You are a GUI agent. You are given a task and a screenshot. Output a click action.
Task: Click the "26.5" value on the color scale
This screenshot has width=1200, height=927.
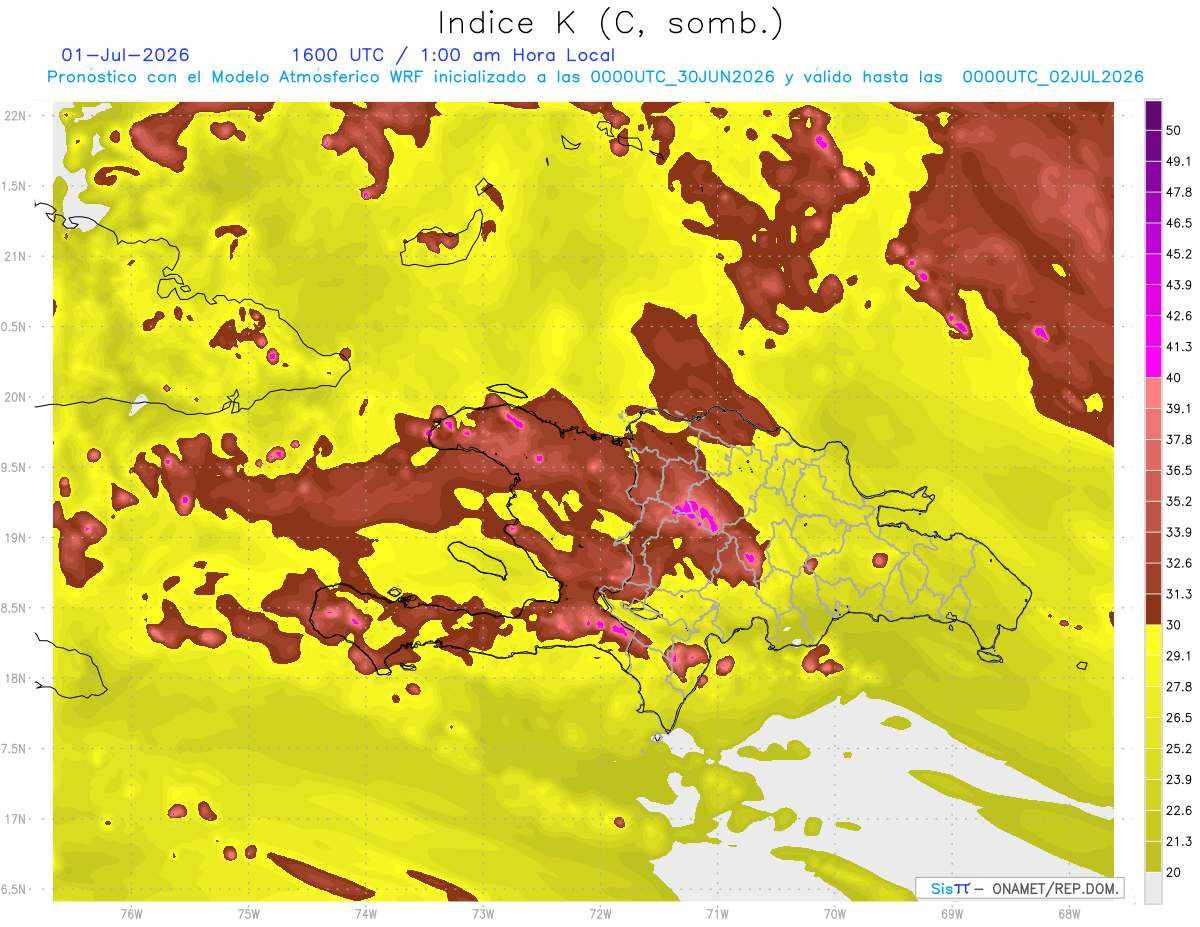pyautogui.click(x=1178, y=717)
